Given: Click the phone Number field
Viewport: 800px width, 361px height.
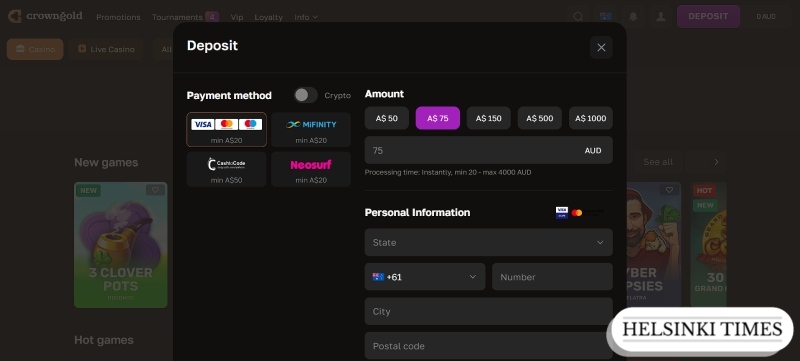Looking at the screenshot, I should [x=553, y=277].
